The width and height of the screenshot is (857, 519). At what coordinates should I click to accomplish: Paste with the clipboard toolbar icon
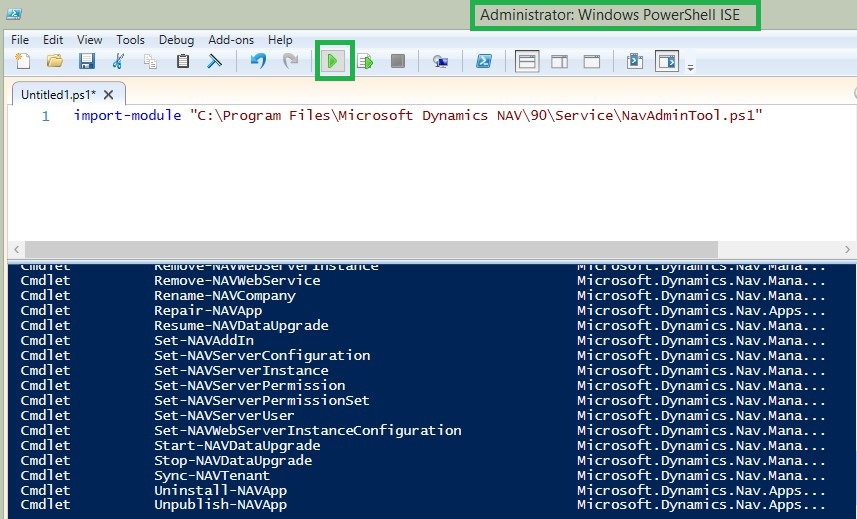[183, 61]
